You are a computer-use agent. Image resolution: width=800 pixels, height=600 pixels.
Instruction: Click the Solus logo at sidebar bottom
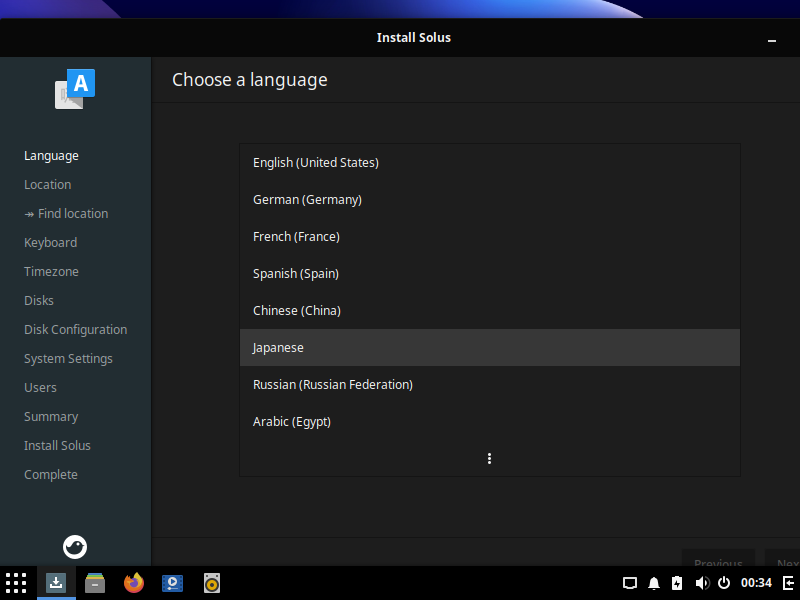click(x=75, y=547)
